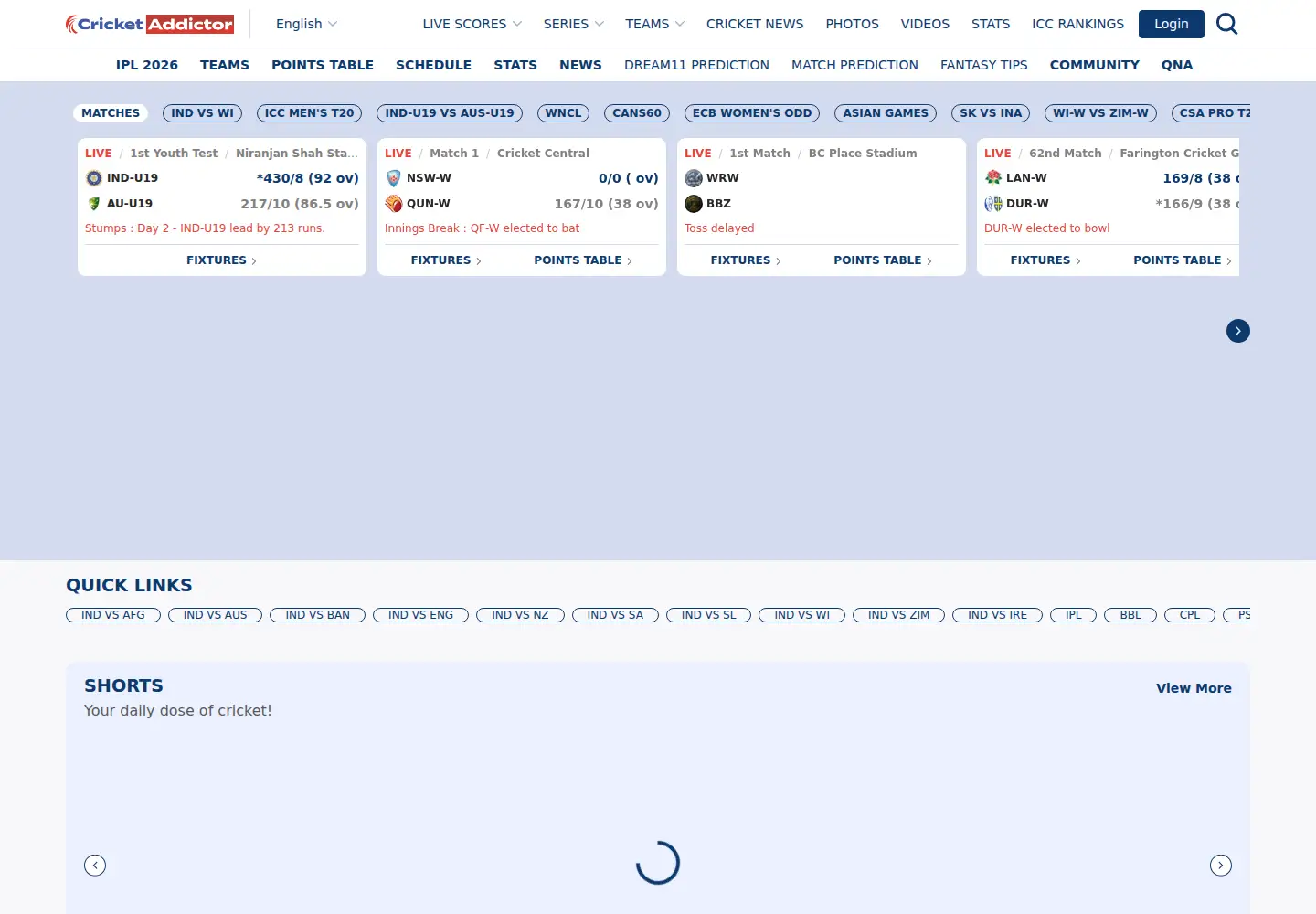Image resolution: width=1316 pixels, height=914 pixels.
Task: Open ICC RANKINGS page
Action: pyautogui.click(x=1077, y=24)
